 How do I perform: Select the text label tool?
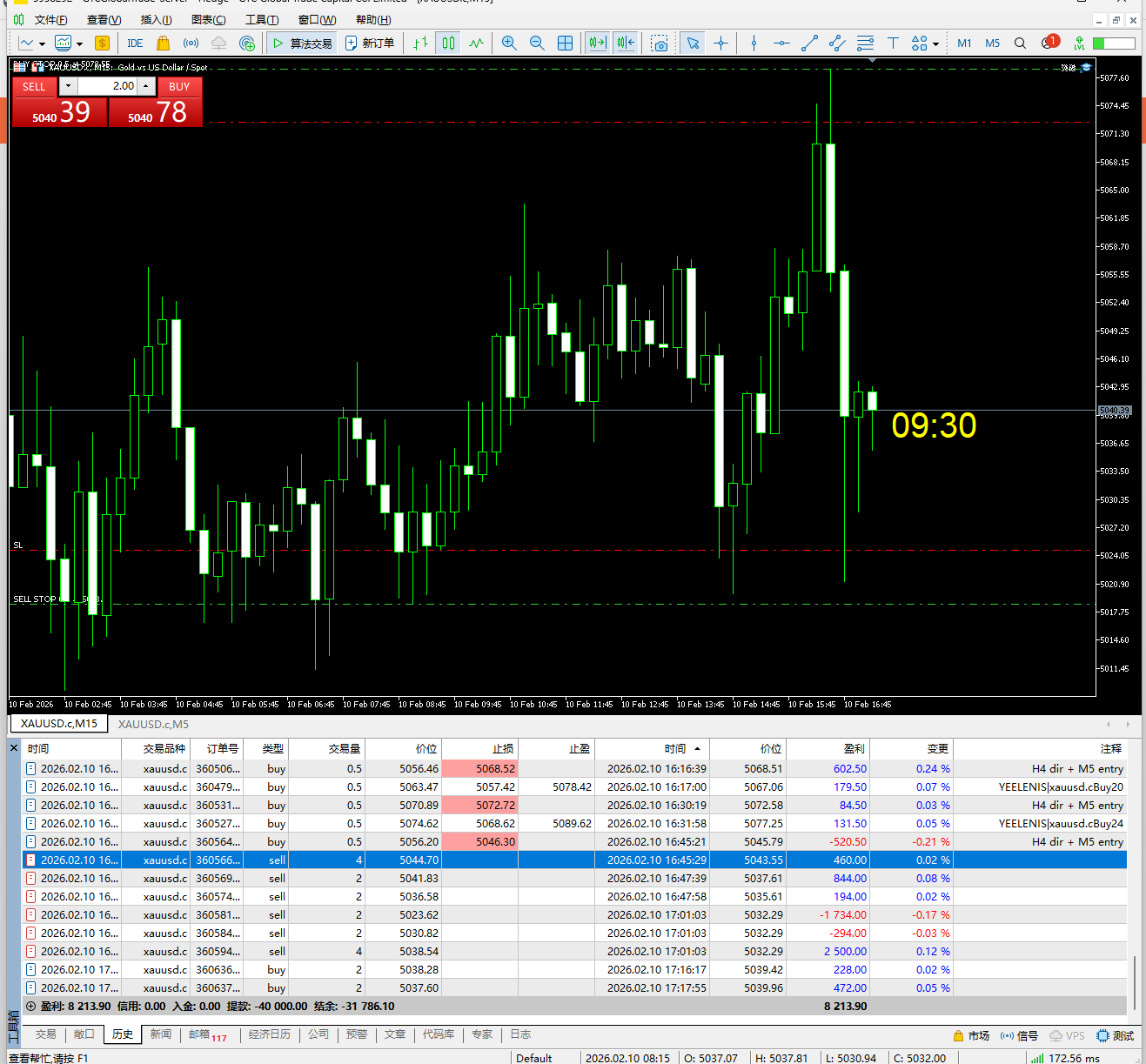893,43
